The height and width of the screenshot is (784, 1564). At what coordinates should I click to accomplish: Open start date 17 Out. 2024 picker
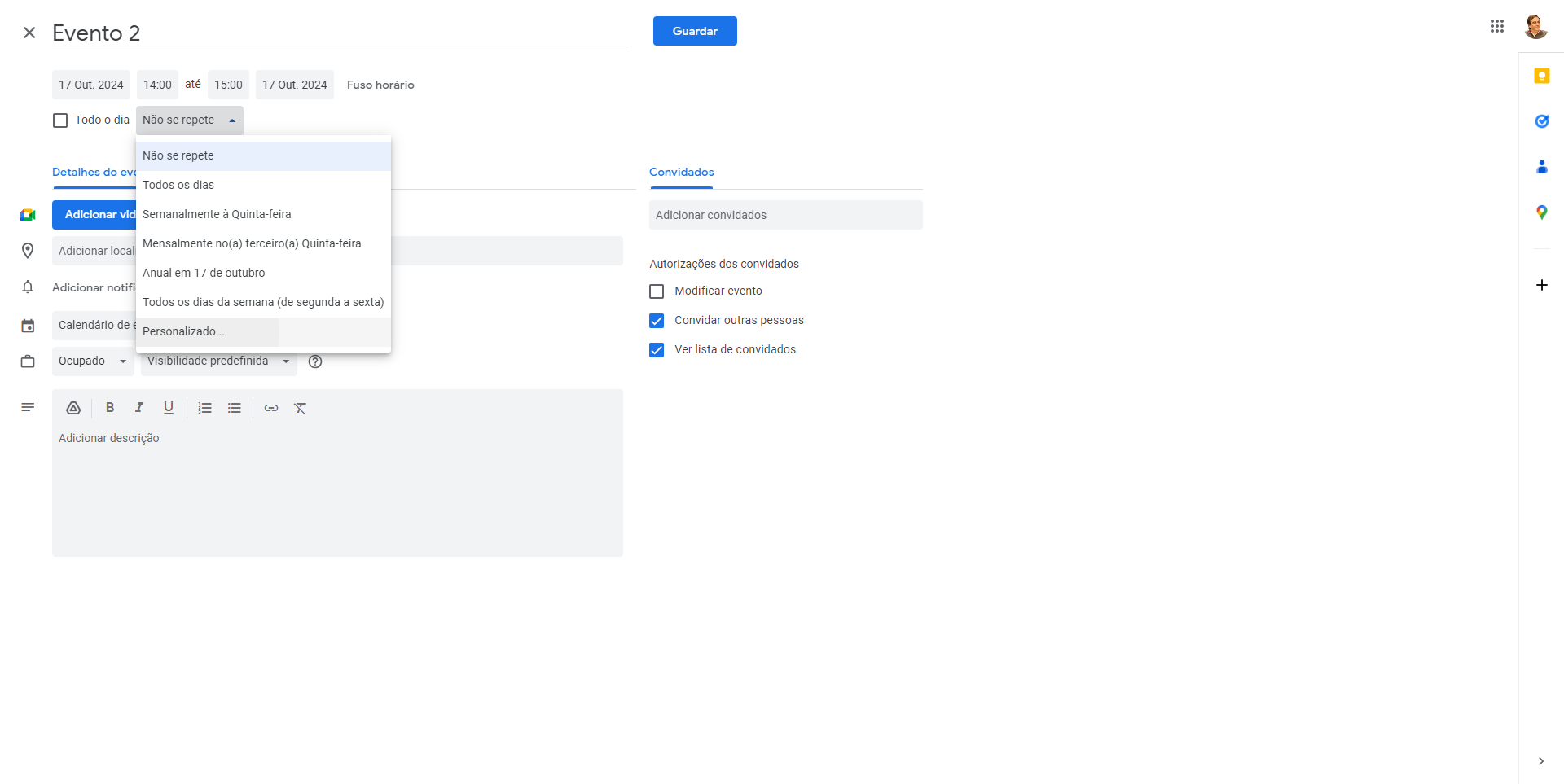[91, 85]
